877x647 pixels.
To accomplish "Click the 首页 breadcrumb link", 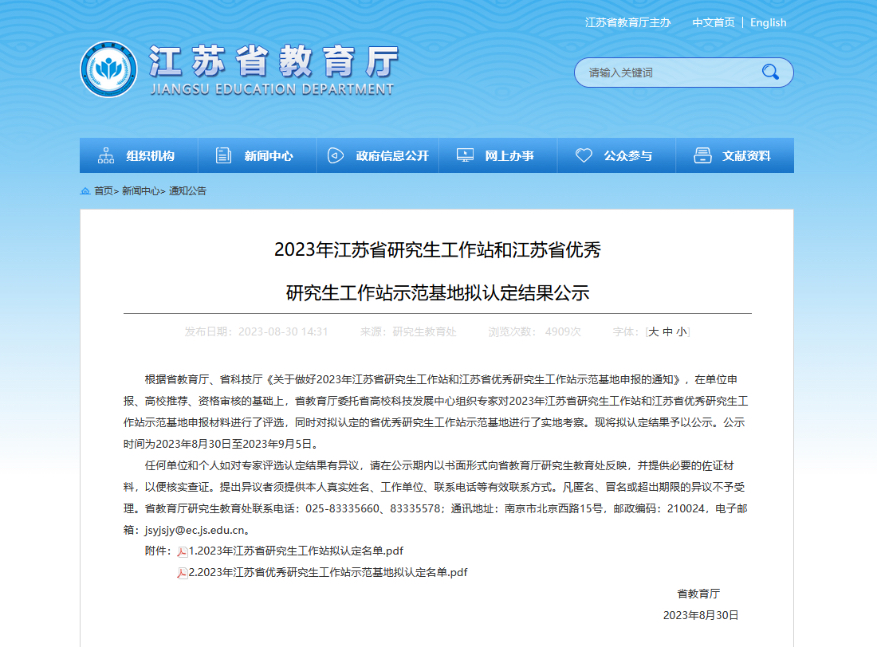I will tap(103, 191).
